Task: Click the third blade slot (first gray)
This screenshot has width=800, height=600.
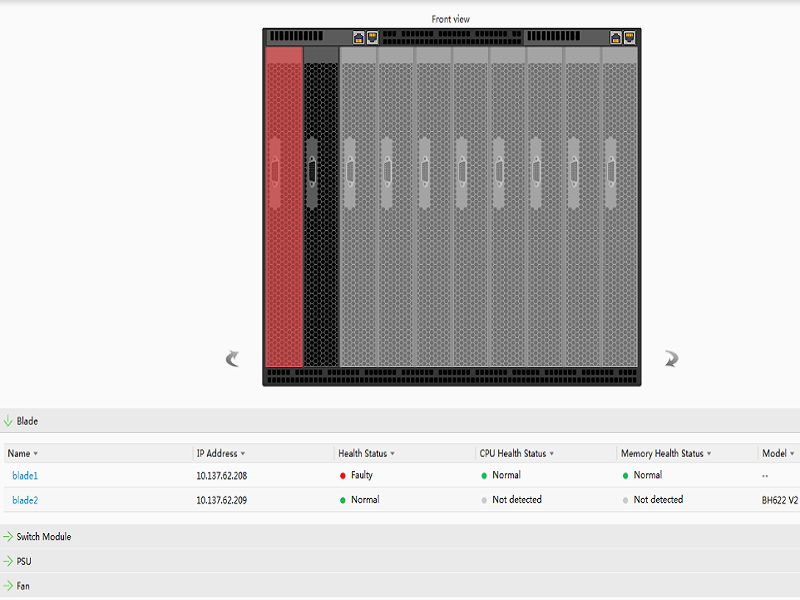Action: [x=359, y=207]
